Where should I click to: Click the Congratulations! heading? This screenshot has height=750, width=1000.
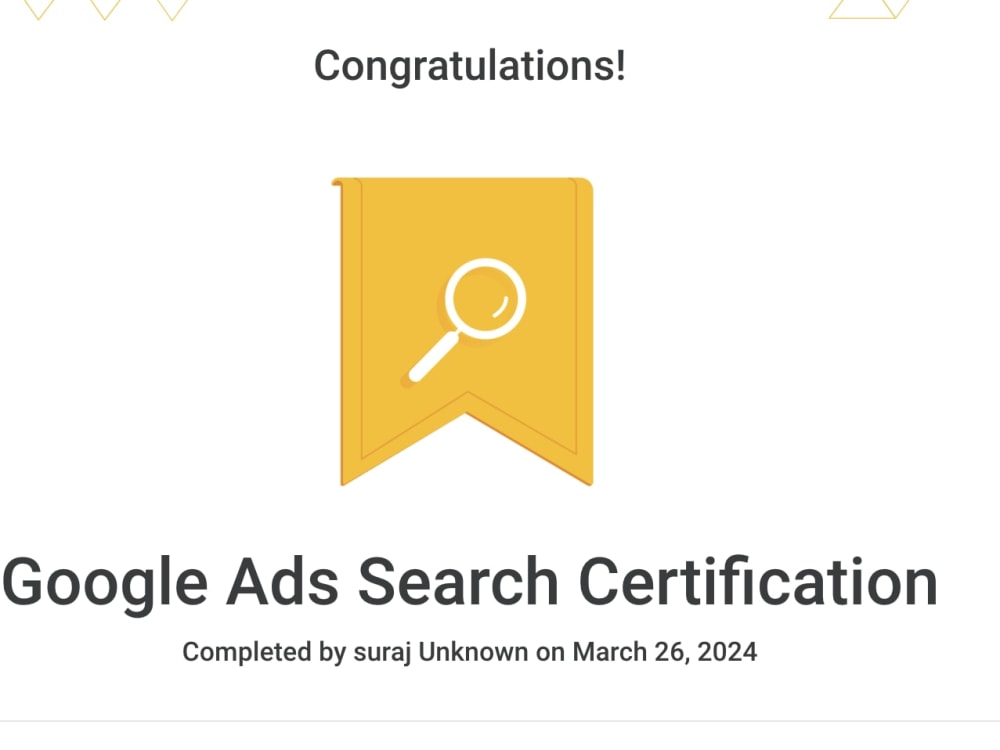470,66
